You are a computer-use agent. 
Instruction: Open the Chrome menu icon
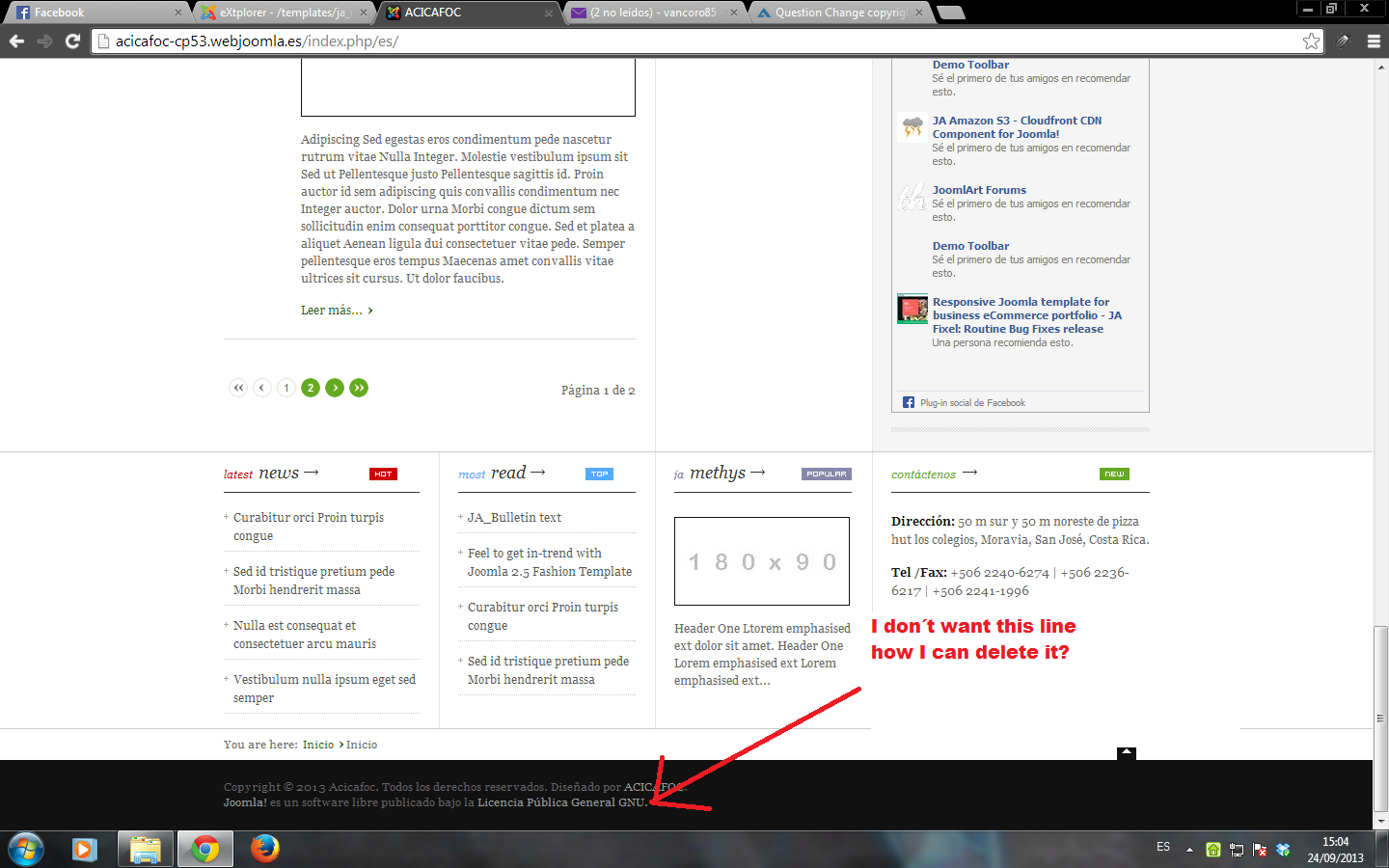tap(1374, 41)
